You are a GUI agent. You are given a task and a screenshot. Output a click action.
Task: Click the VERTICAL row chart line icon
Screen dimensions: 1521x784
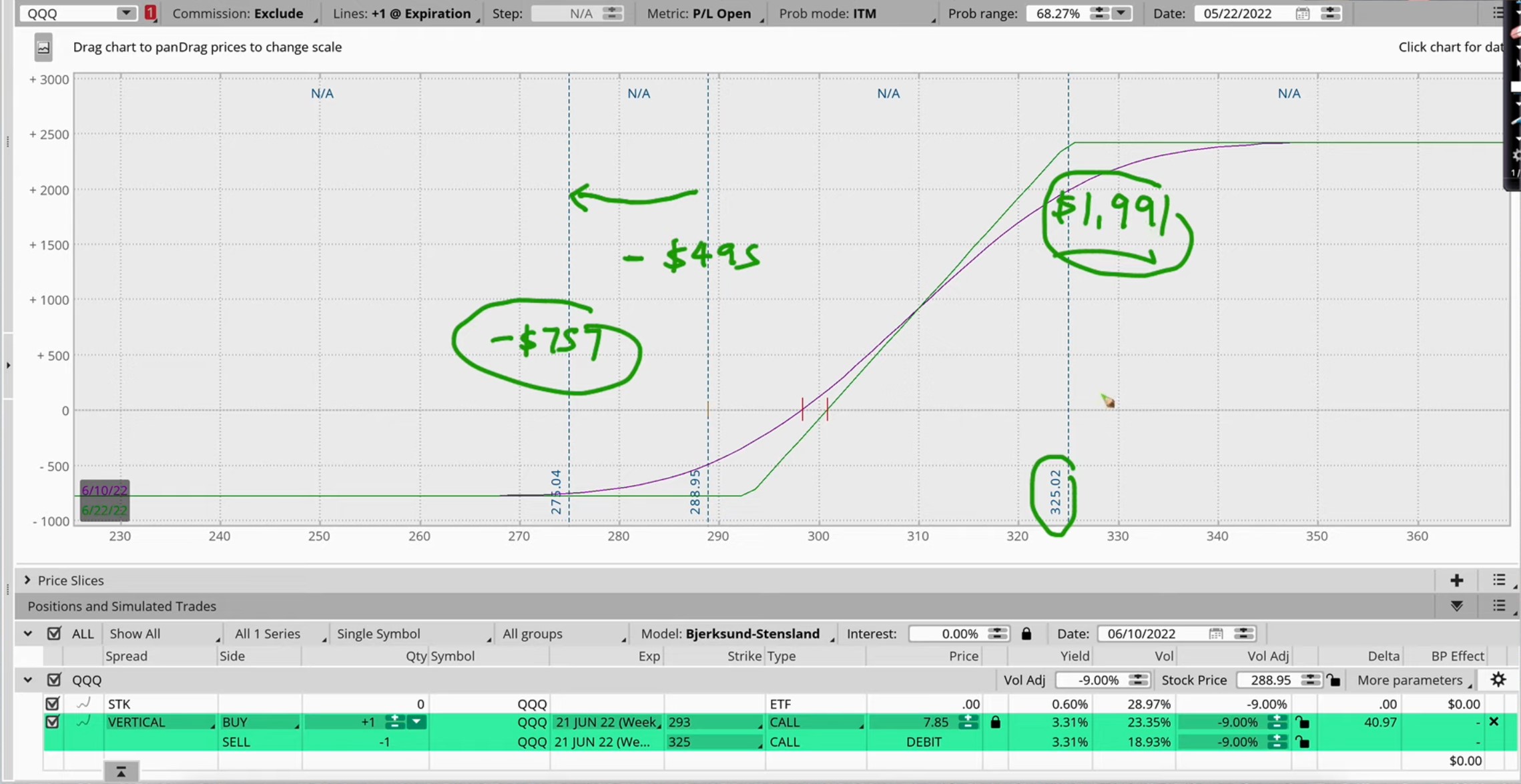83,721
